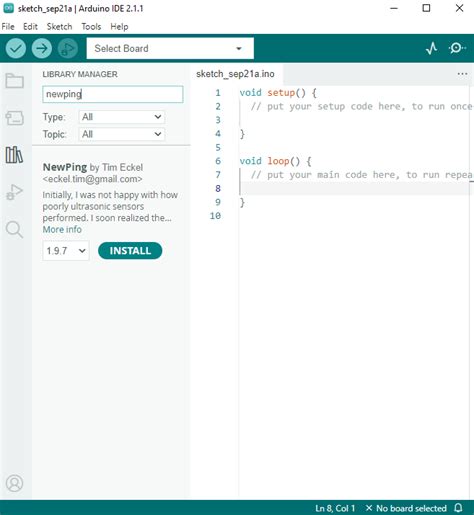Viewport: 474px width, 515px height.
Task: Open the Boards Manager panel
Action: [x=14, y=118]
